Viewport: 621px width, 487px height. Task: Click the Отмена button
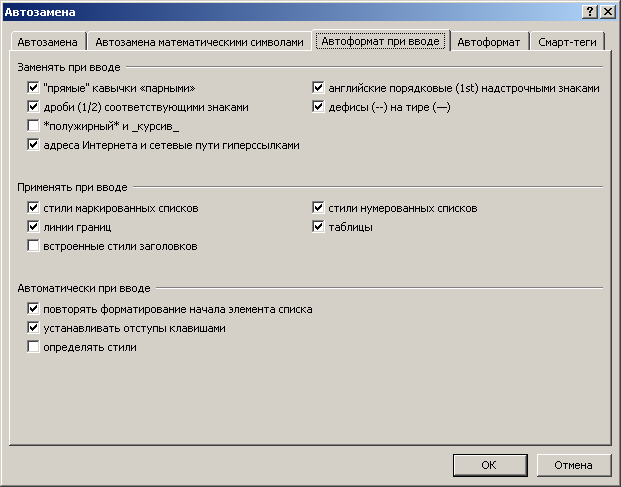[573, 465]
